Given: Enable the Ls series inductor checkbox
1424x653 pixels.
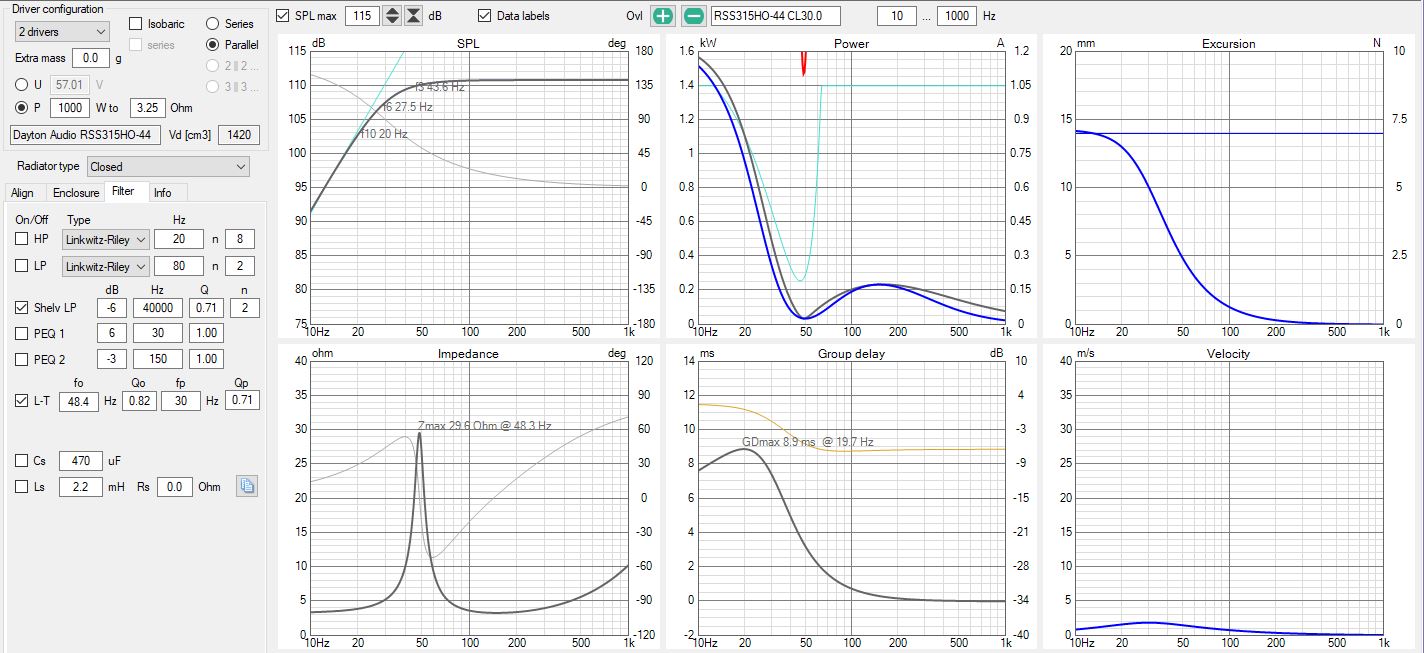Looking at the screenshot, I should click(x=22, y=487).
